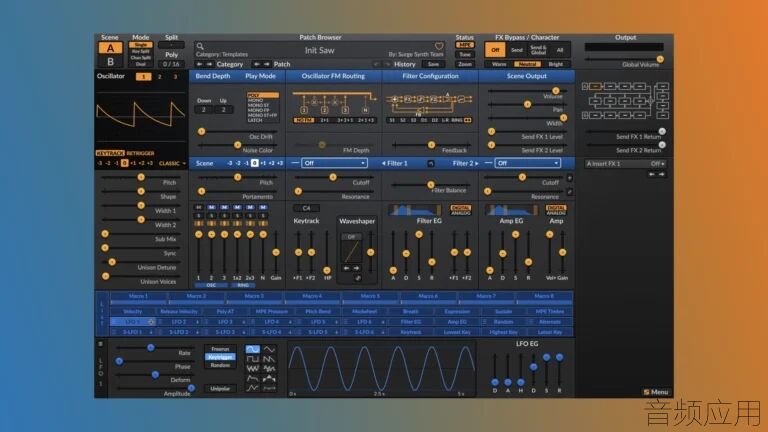
Task: Open LFO 2 modulator arrow
Action: [x=197, y=322]
